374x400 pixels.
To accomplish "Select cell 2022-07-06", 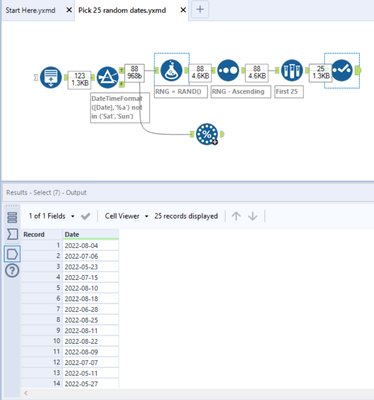I will pos(91,256).
